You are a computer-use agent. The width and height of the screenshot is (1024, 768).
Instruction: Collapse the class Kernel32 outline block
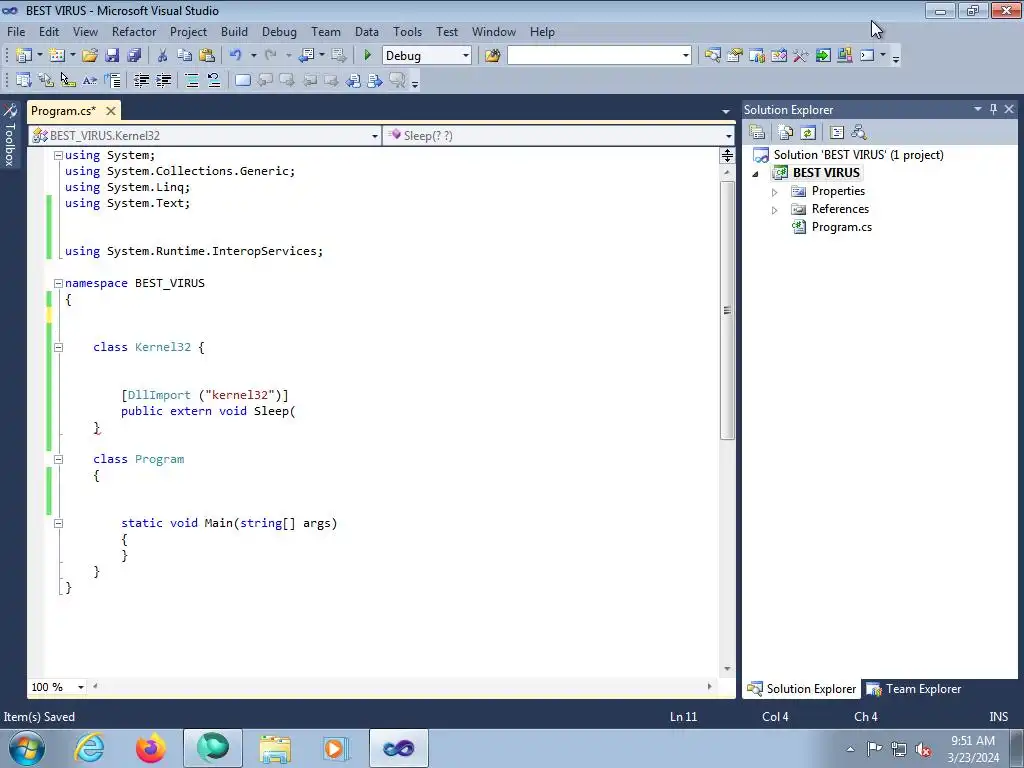click(58, 347)
